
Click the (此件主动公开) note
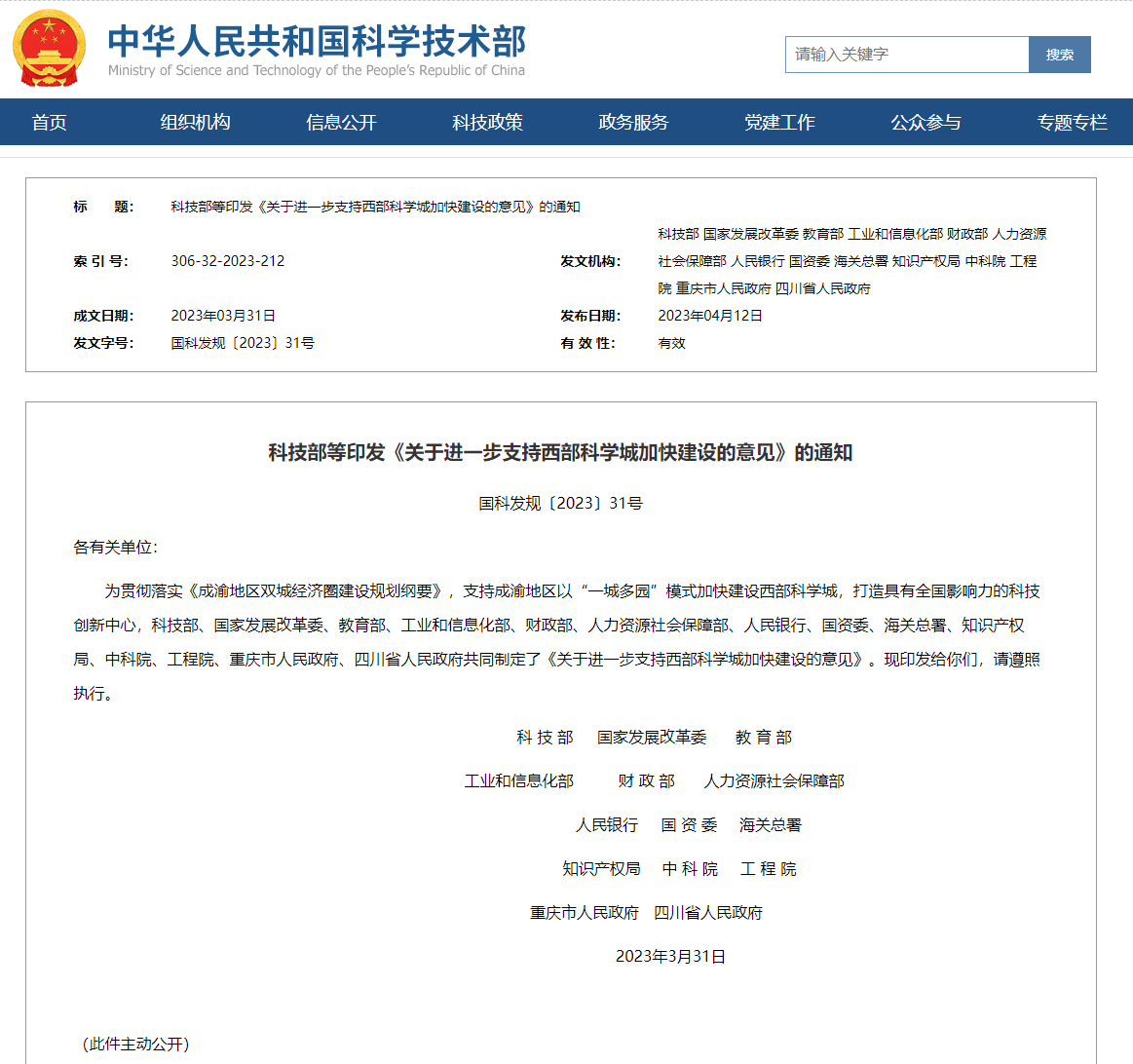tap(135, 1044)
